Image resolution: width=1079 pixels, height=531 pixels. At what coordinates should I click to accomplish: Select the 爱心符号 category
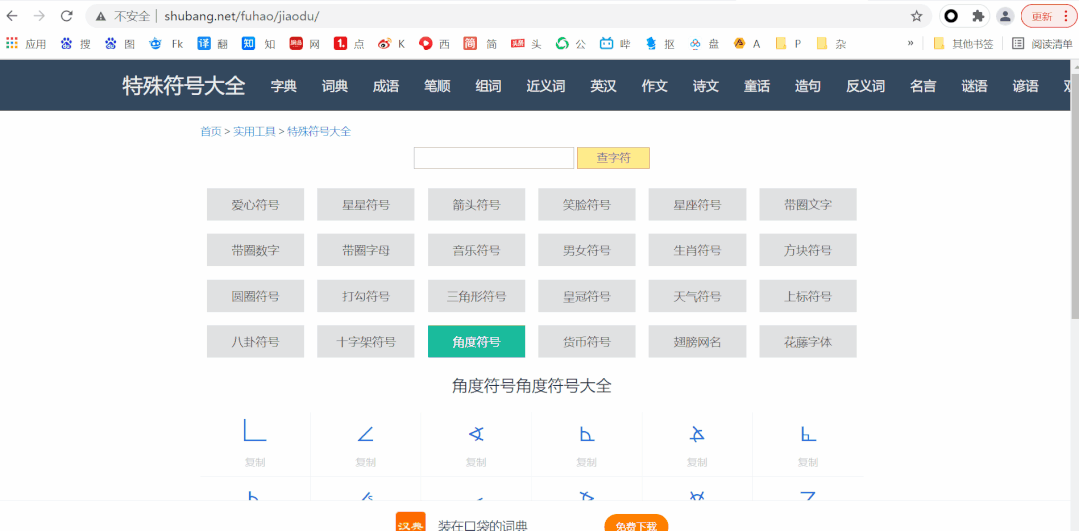pos(255,204)
